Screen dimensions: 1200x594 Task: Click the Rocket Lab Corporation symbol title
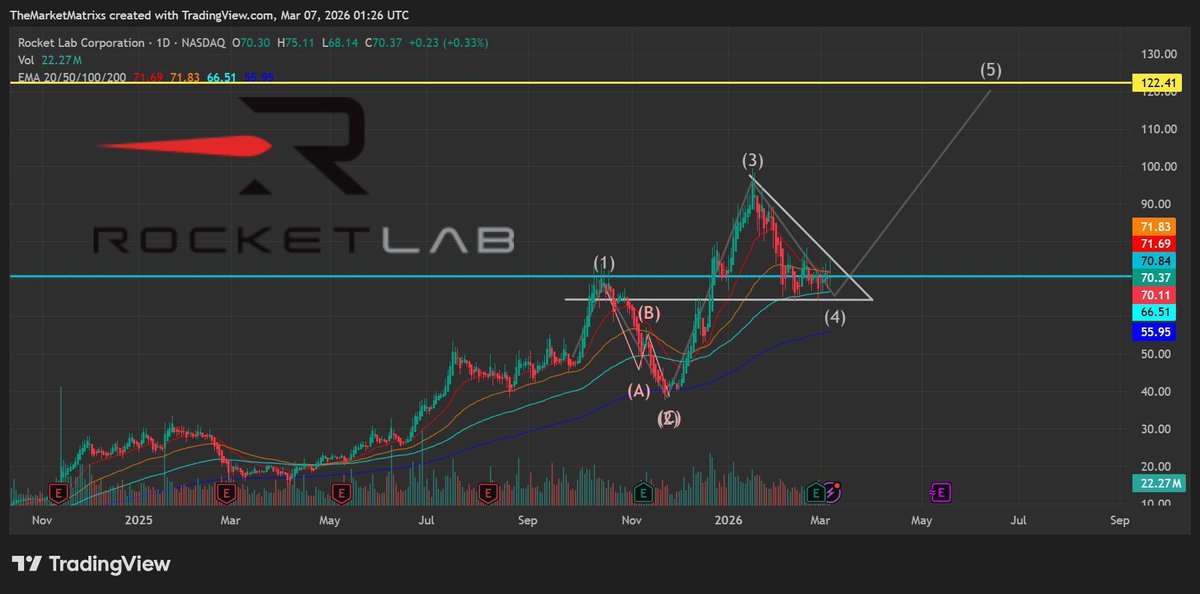[80, 44]
